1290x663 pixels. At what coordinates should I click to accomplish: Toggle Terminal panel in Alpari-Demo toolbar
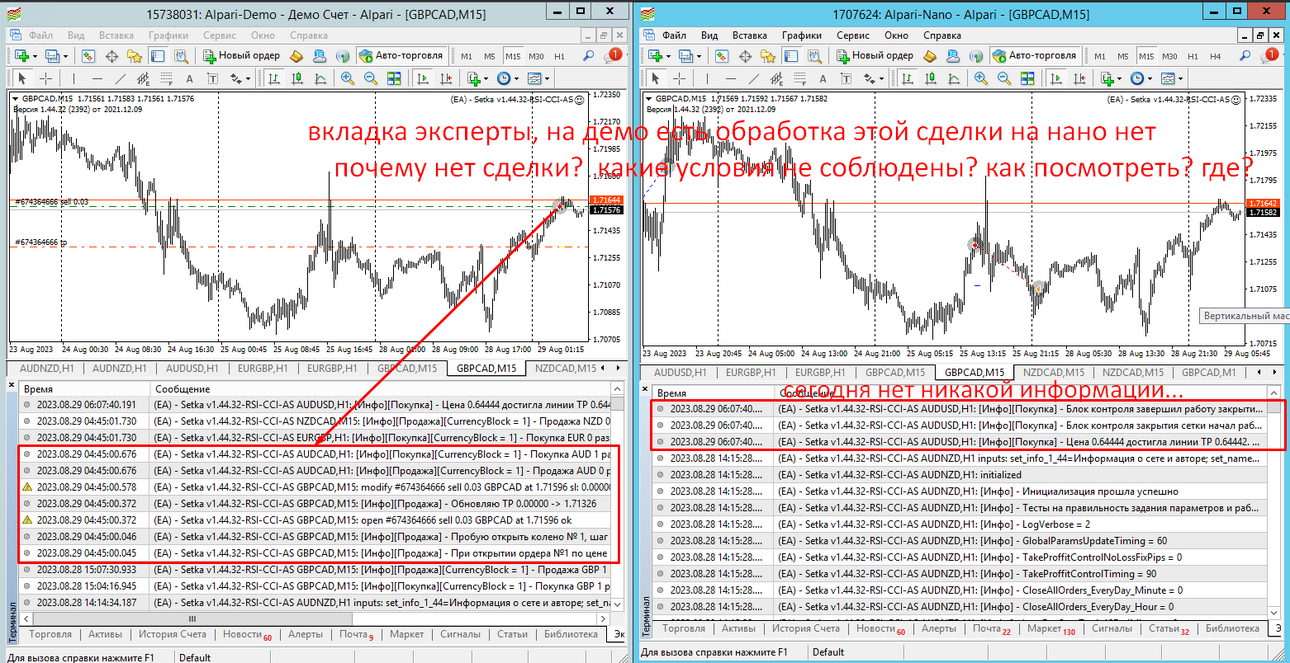coord(157,55)
